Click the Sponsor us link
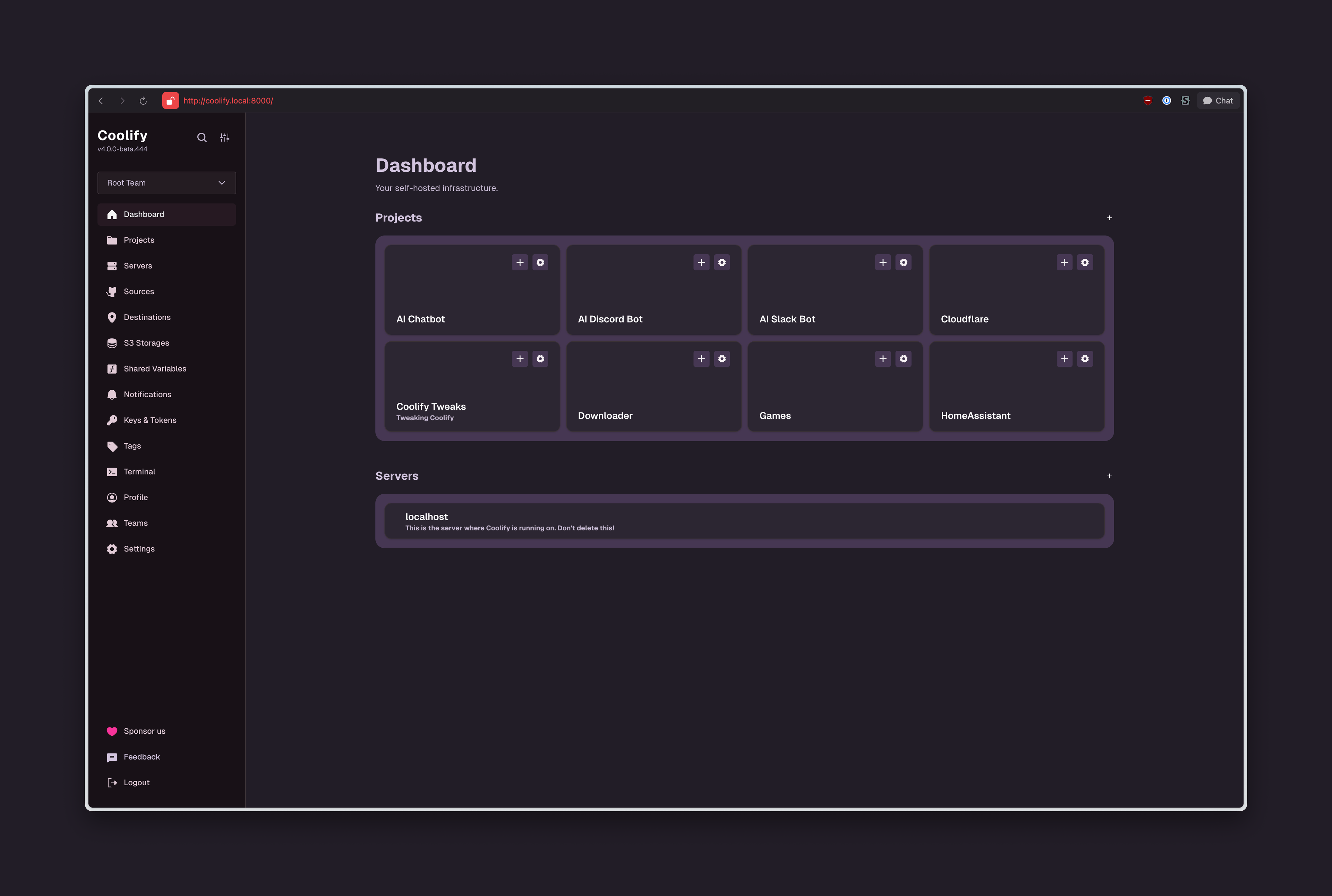Image resolution: width=1332 pixels, height=896 pixels. [144, 731]
